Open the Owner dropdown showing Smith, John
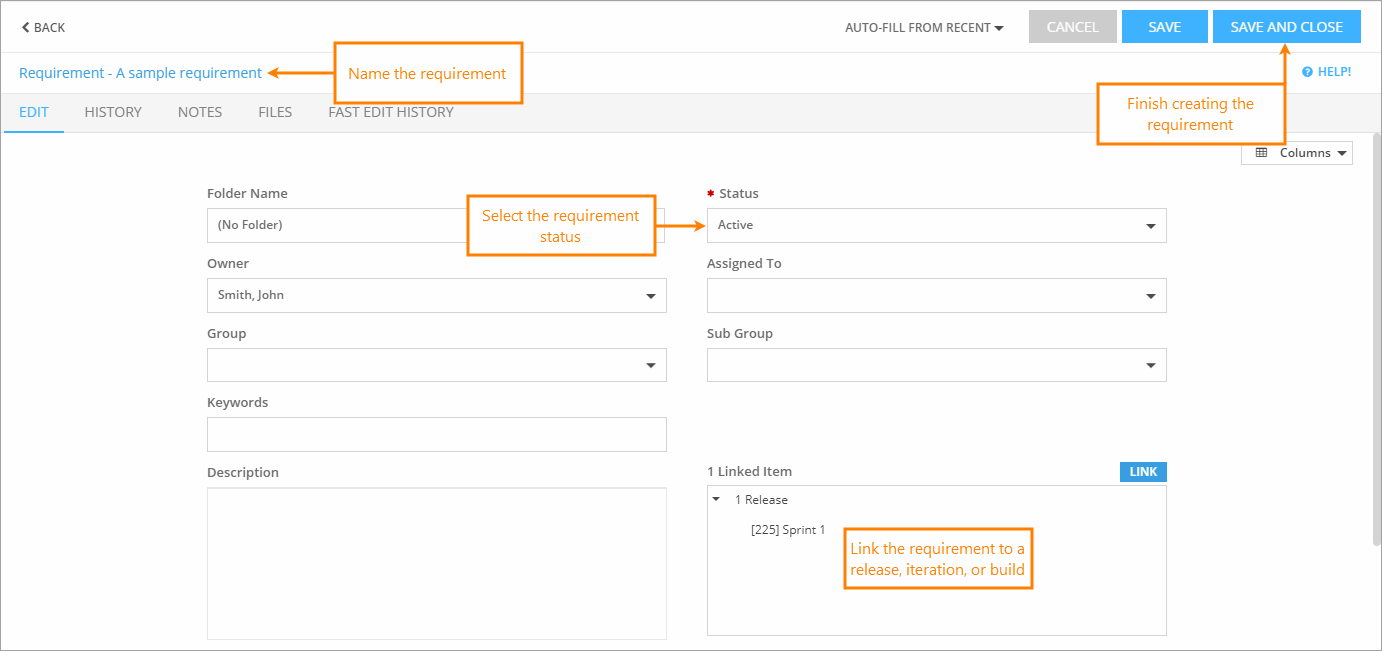 649,295
